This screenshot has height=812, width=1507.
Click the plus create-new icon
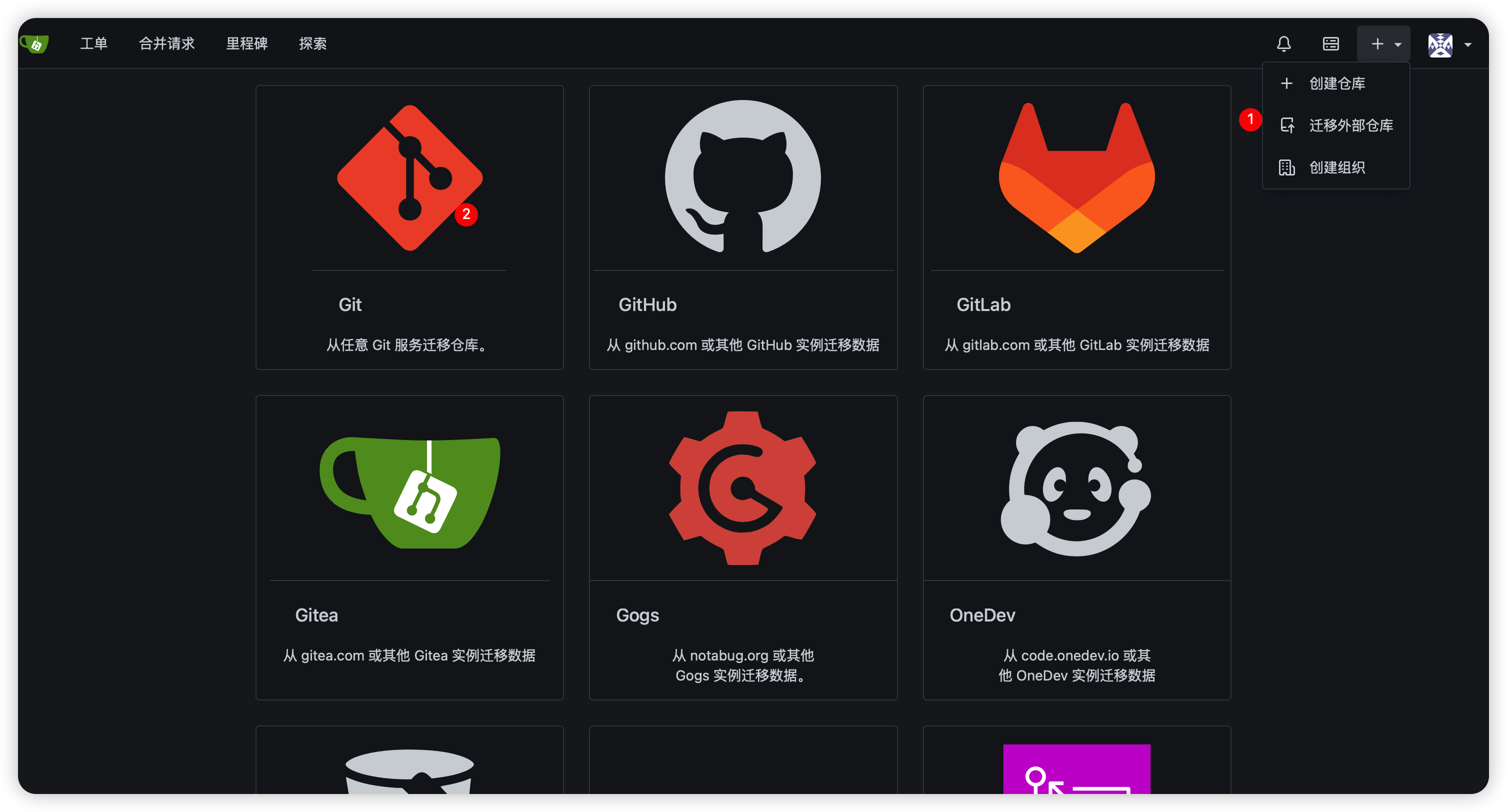1377,44
